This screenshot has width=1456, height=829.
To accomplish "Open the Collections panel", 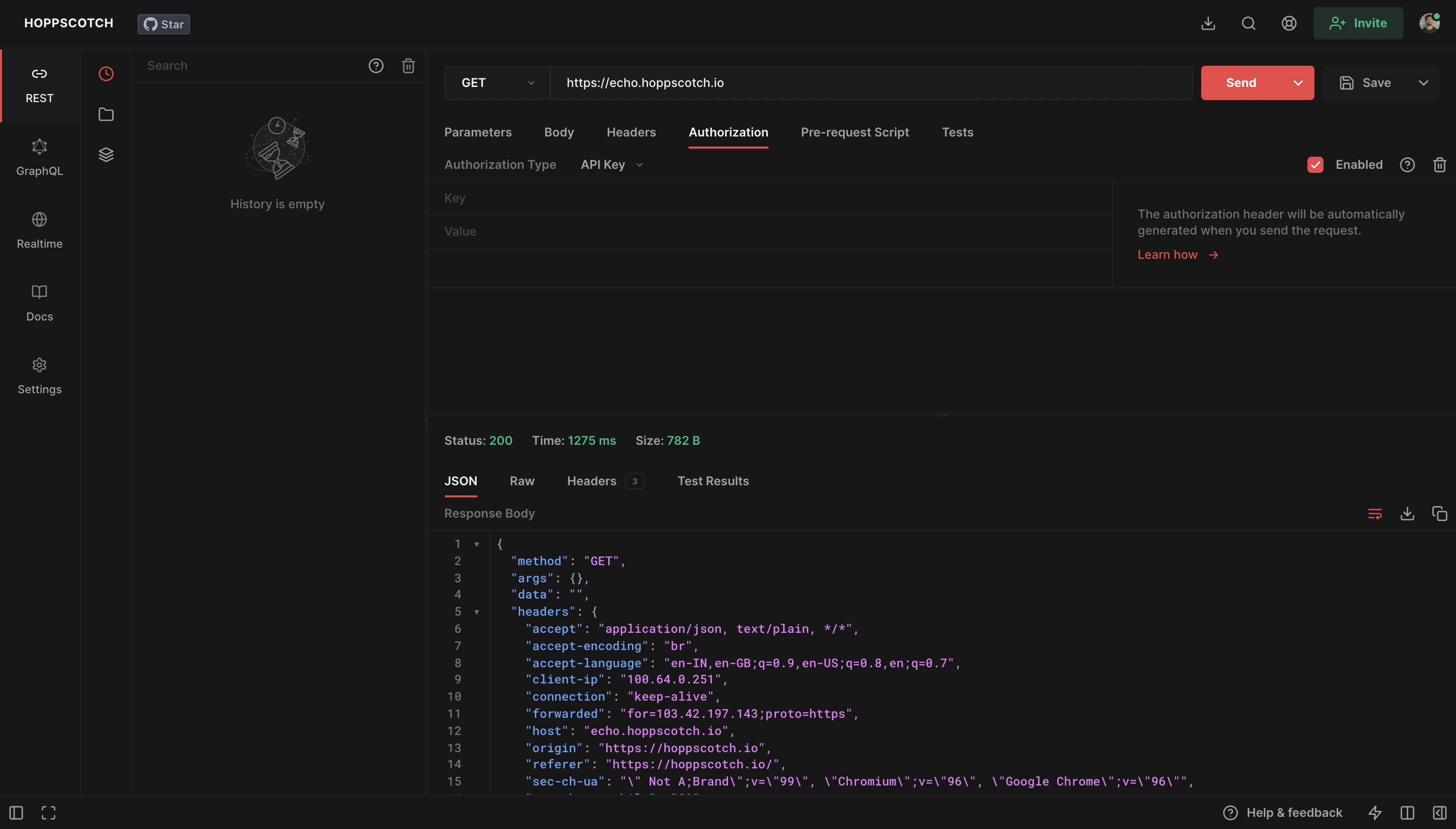I will coord(106,114).
